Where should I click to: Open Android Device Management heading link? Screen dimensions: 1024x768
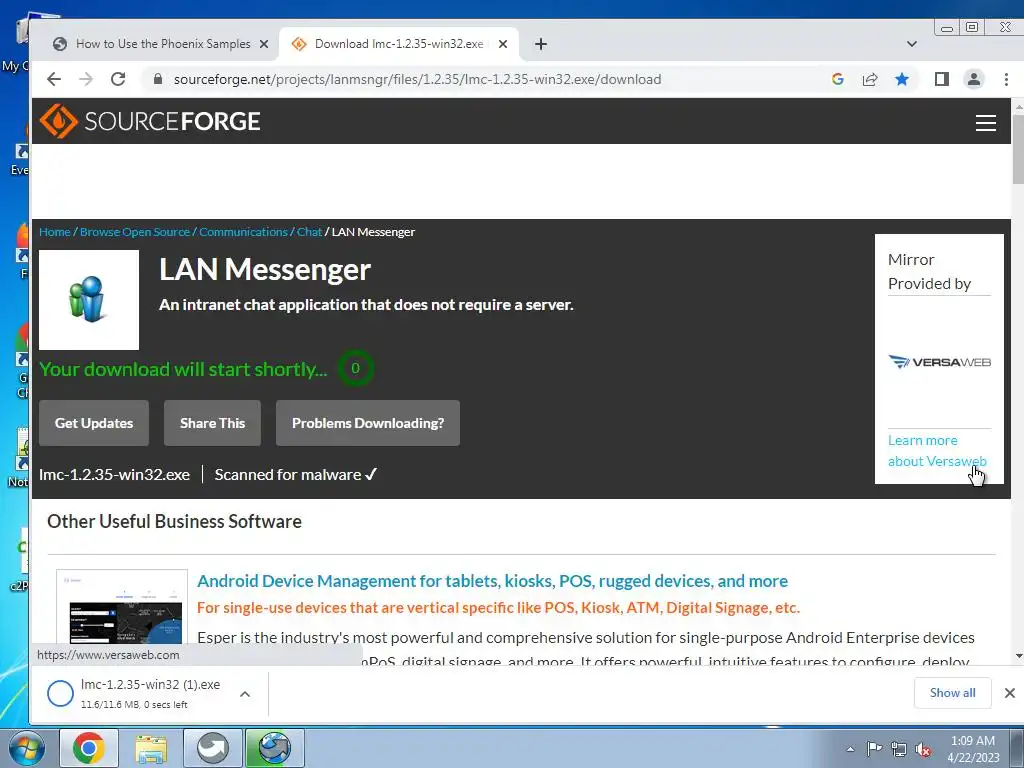tap(492, 581)
